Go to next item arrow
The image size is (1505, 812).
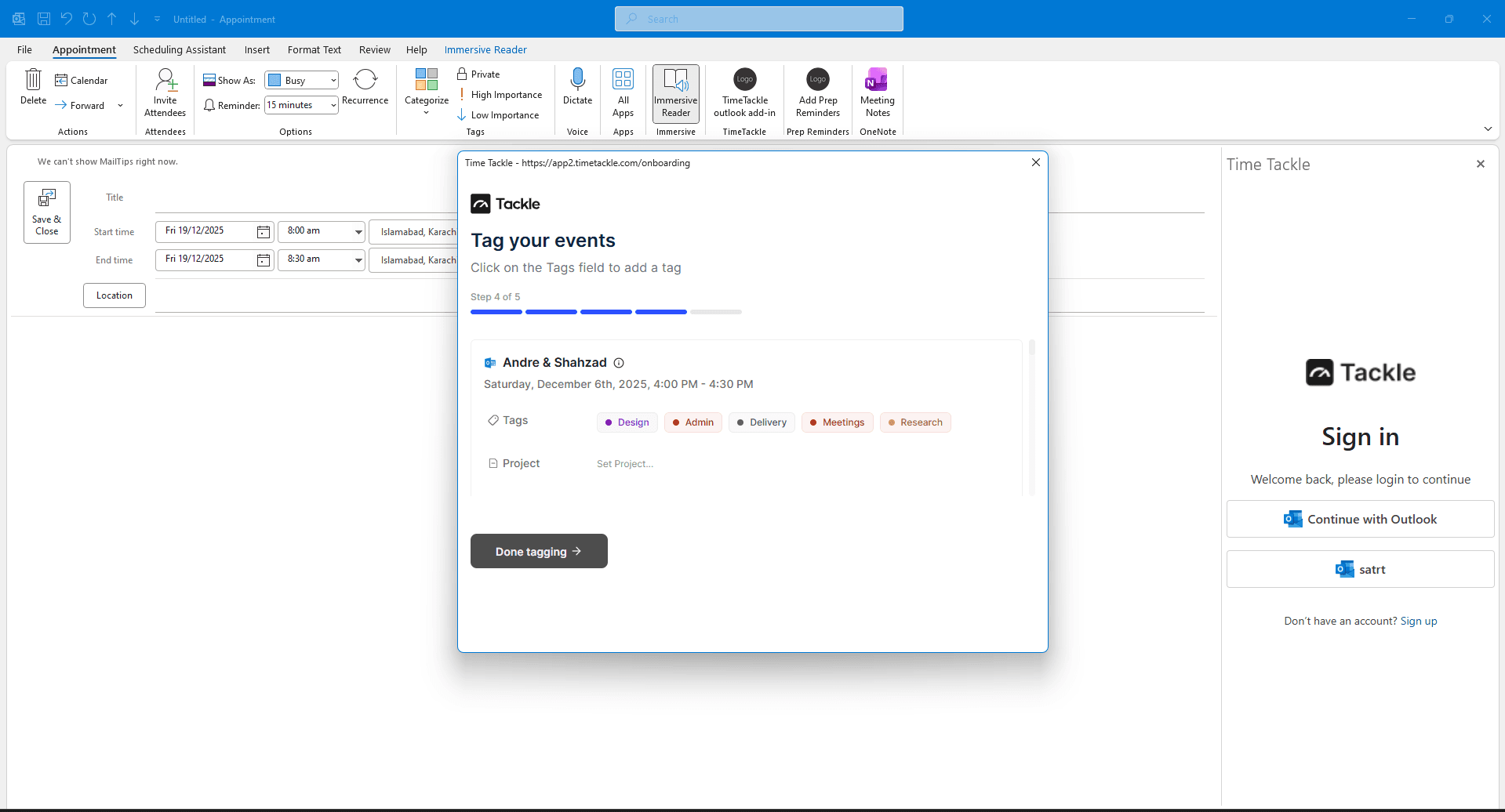[x=134, y=19]
